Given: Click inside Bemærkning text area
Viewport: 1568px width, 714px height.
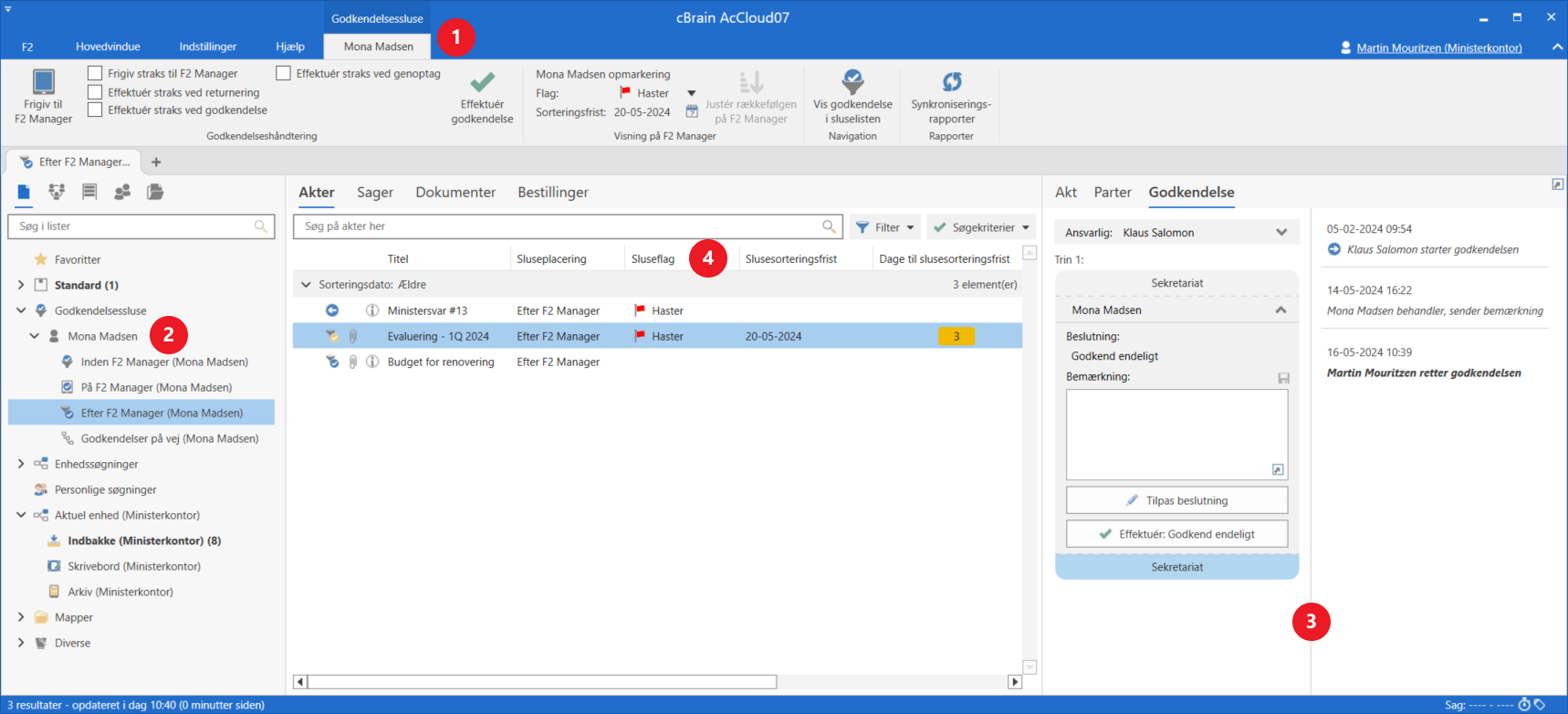Looking at the screenshot, I should (x=1177, y=435).
